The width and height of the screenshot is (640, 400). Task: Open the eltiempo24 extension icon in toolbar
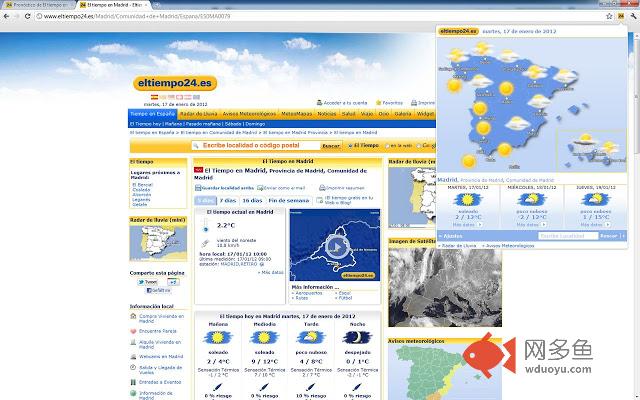[620, 16]
